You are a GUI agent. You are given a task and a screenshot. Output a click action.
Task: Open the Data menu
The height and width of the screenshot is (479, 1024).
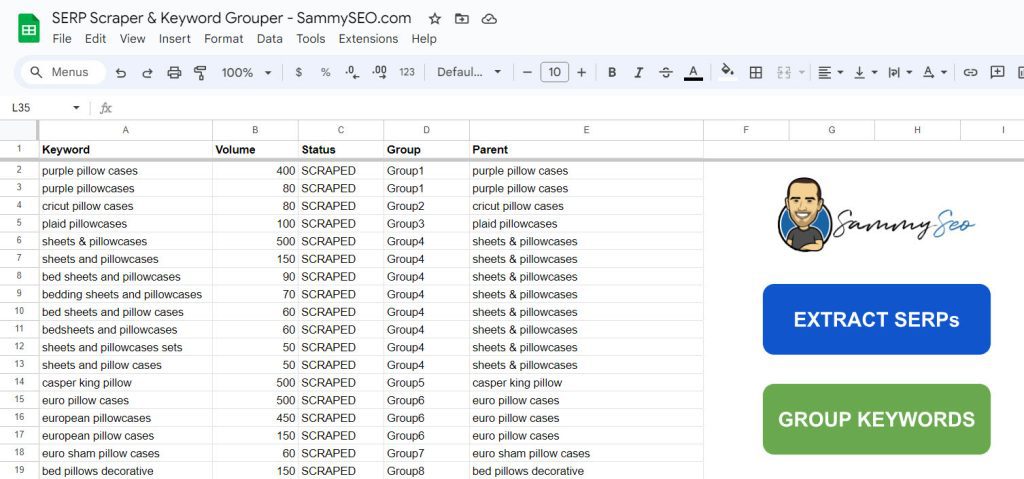[x=270, y=39]
